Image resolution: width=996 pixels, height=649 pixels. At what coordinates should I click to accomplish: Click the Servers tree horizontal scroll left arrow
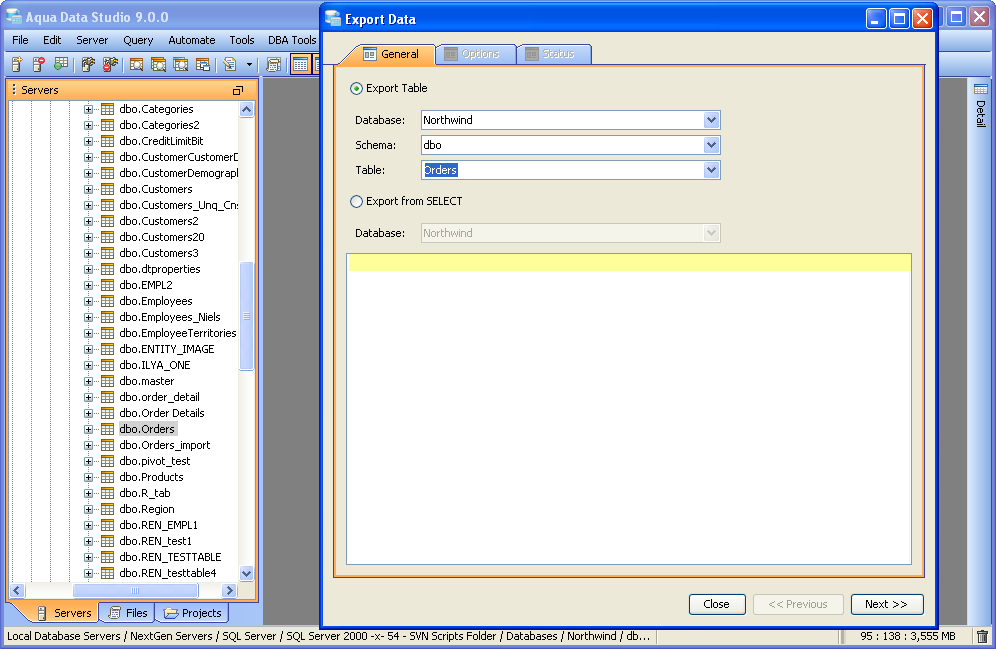(17, 590)
